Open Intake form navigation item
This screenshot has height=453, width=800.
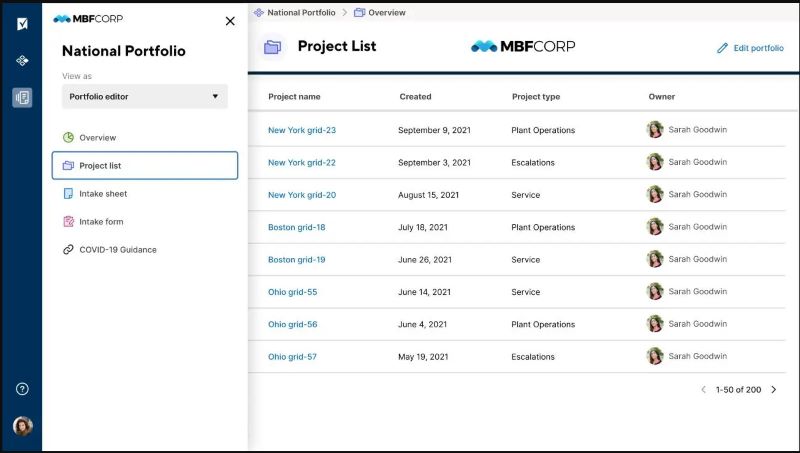tap(101, 222)
